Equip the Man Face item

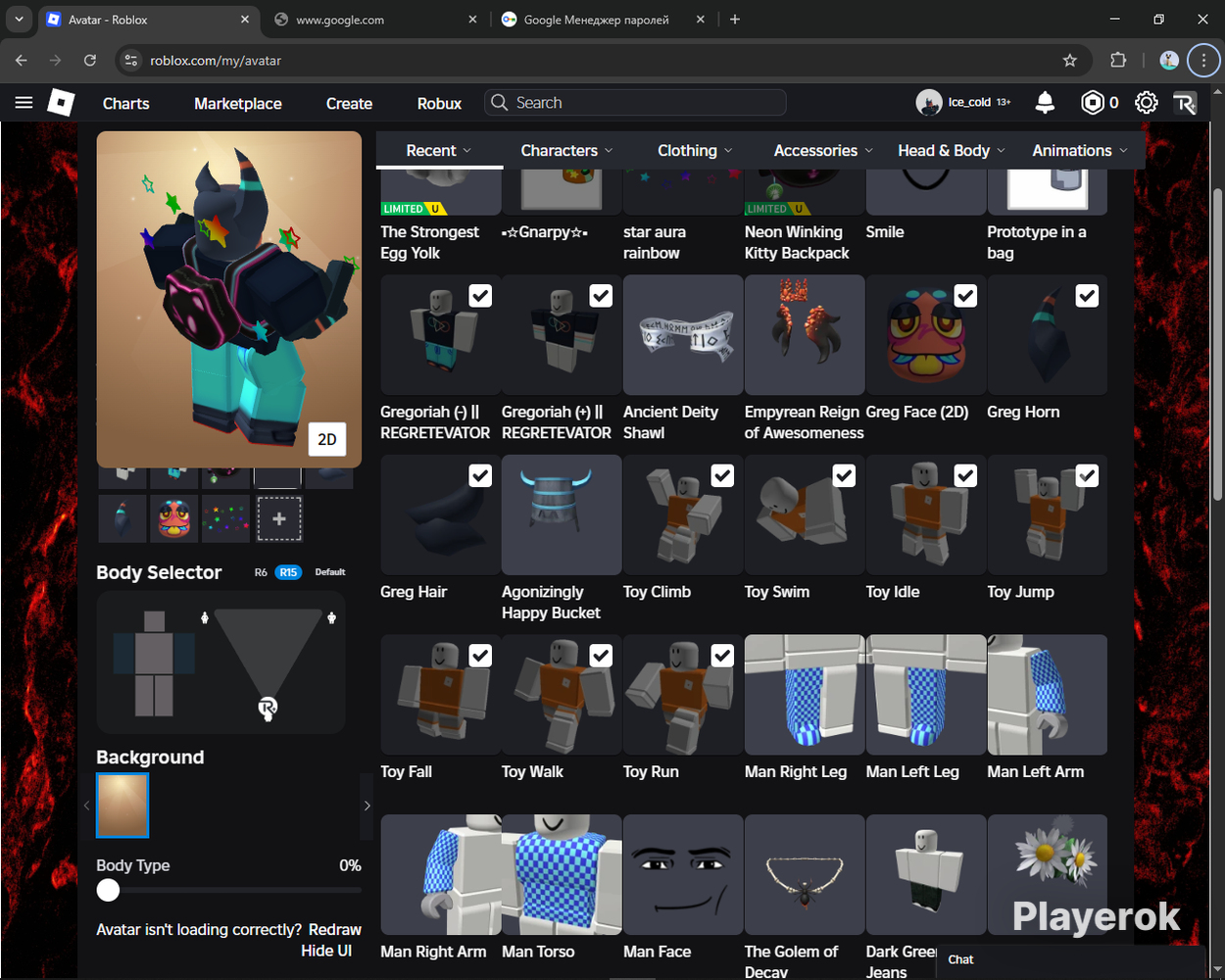click(683, 874)
